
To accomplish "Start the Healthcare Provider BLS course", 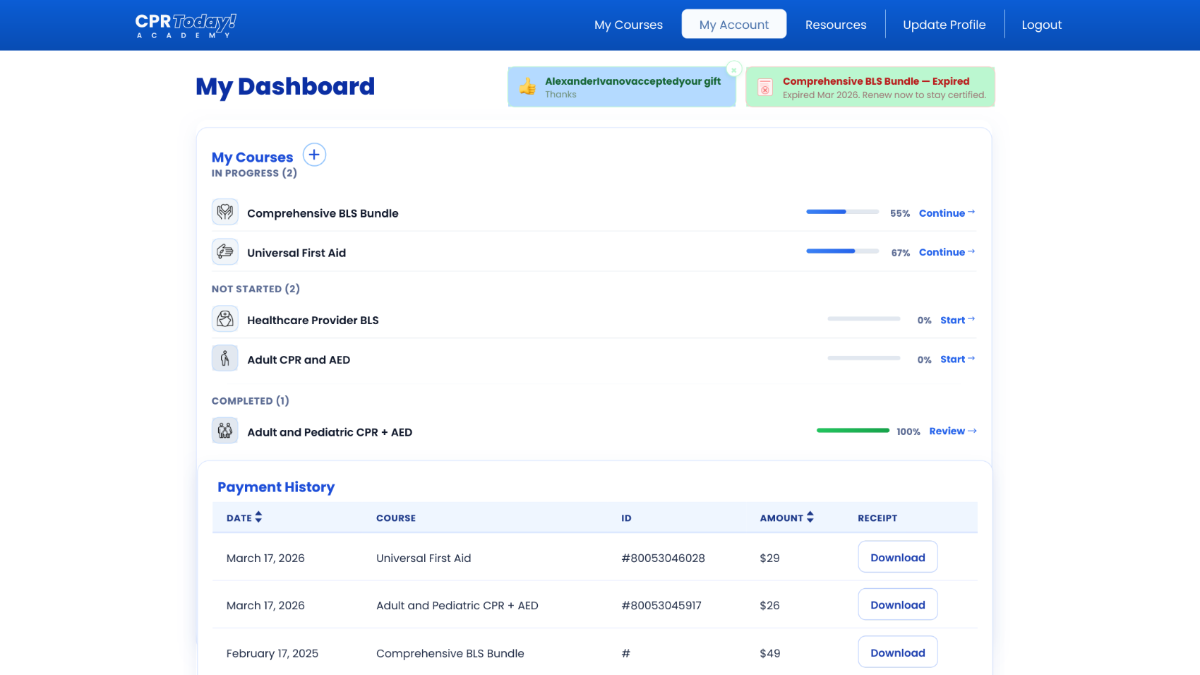I will click(x=954, y=319).
